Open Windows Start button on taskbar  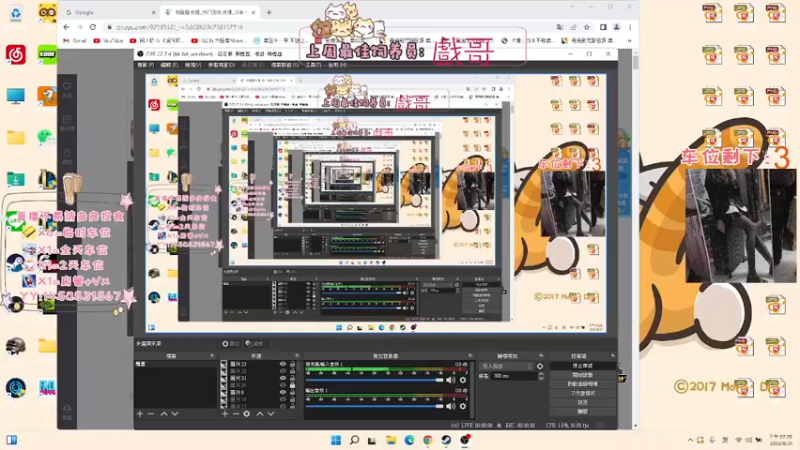click(x=336, y=440)
